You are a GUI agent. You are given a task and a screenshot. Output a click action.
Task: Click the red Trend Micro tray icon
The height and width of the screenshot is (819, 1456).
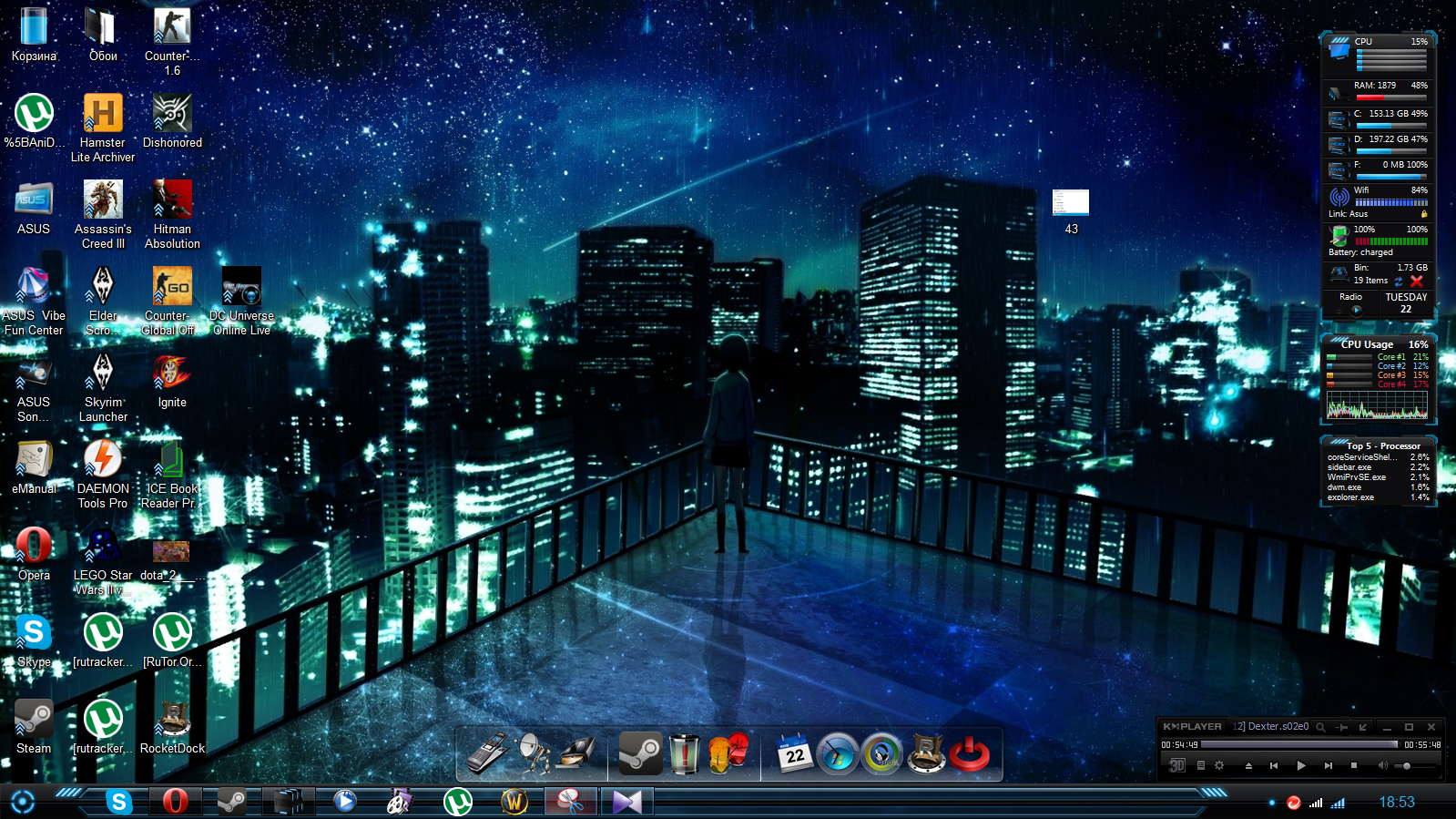[x=1293, y=803]
